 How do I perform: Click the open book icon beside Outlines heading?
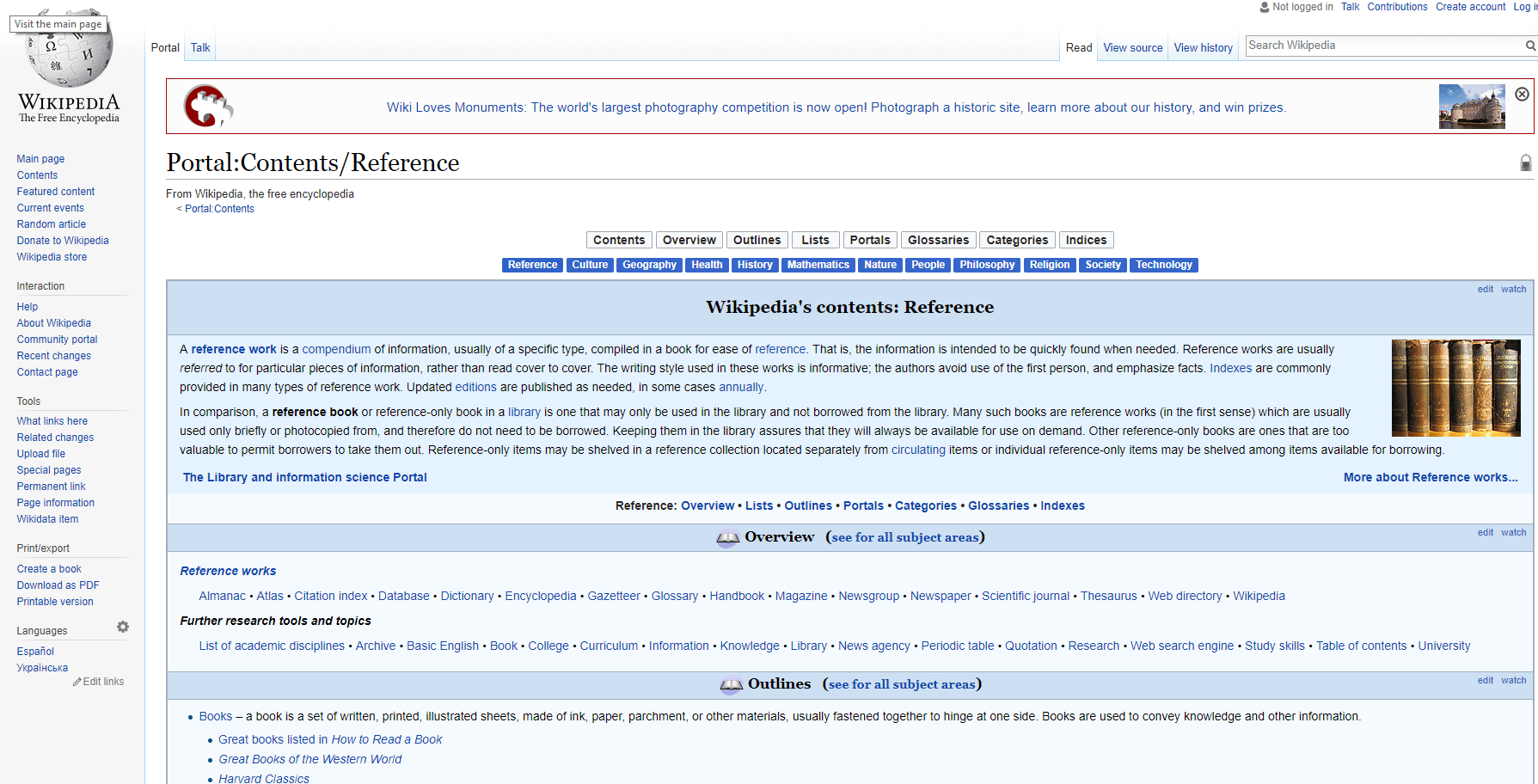731,685
